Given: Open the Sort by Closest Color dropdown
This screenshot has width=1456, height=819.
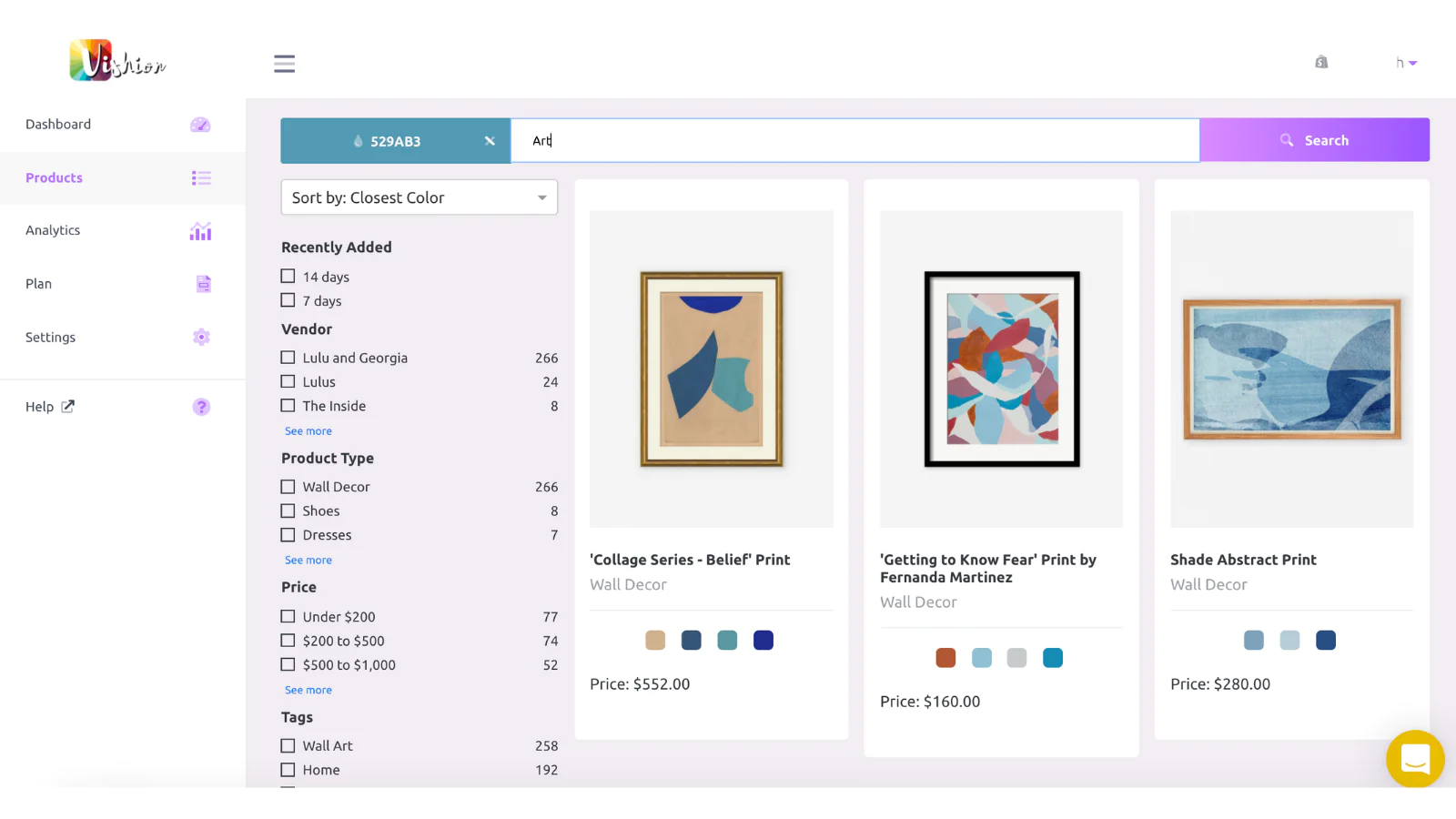Looking at the screenshot, I should (420, 197).
